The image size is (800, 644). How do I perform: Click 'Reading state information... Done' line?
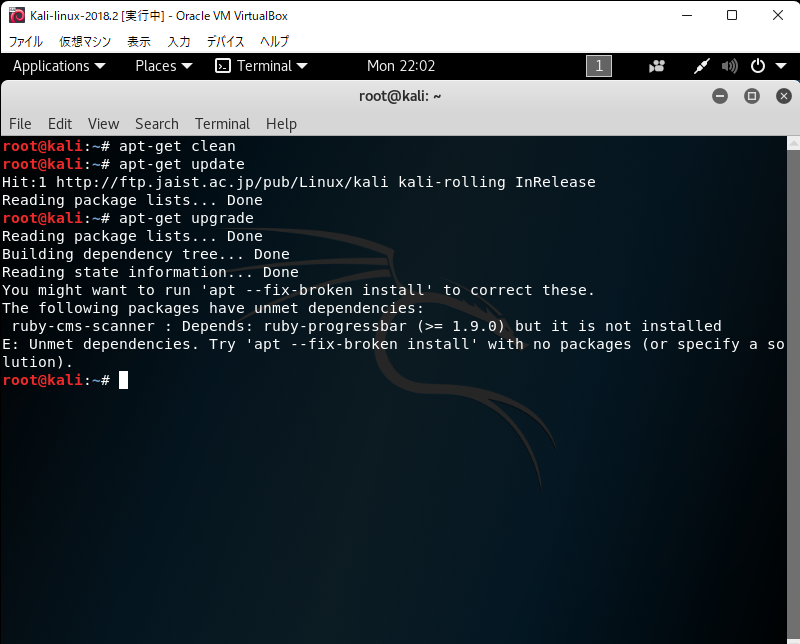pyautogui.click(x=151, y=272)
